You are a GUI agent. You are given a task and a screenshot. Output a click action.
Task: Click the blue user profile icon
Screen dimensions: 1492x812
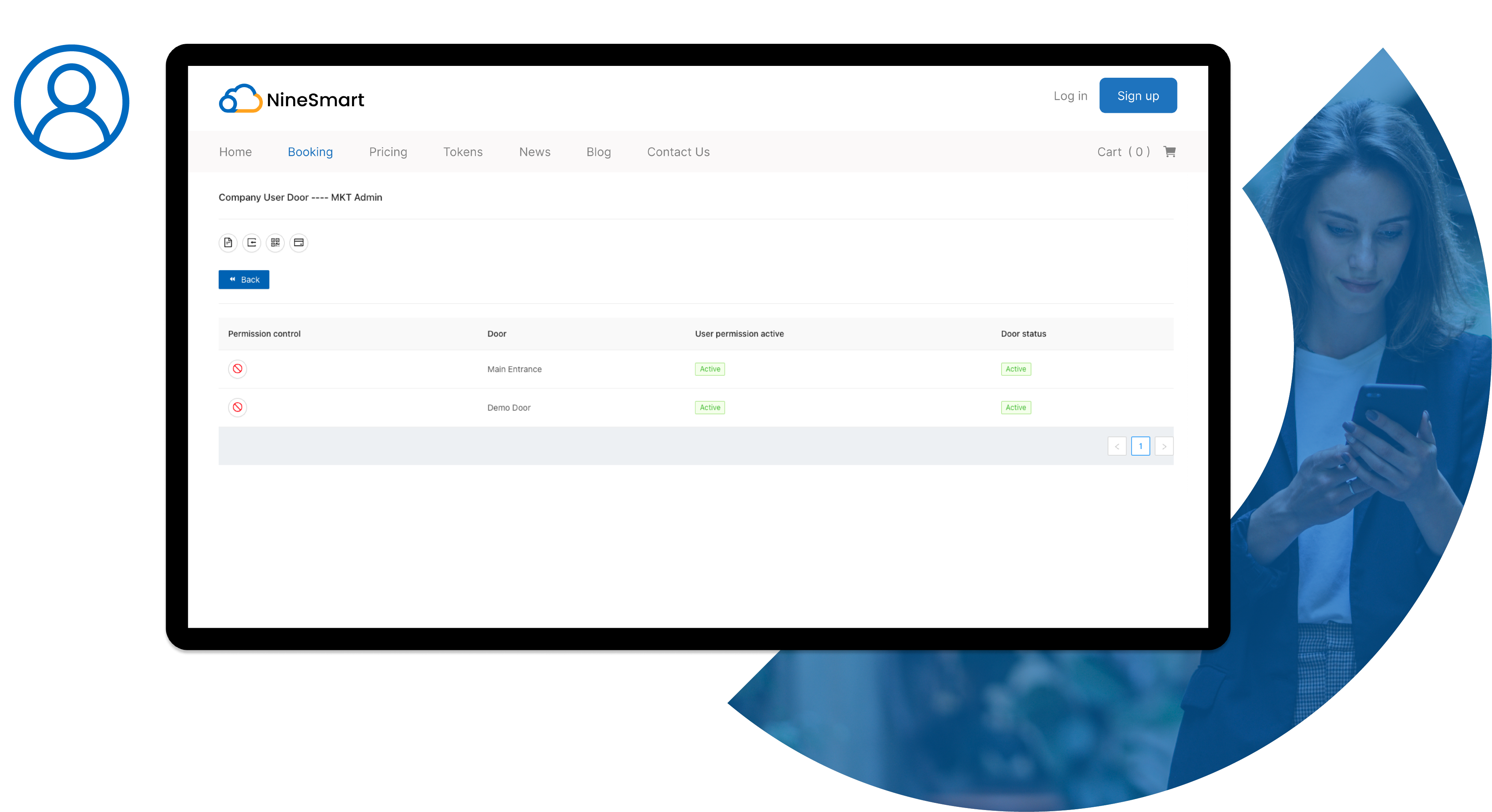click(x=72, y=102)
